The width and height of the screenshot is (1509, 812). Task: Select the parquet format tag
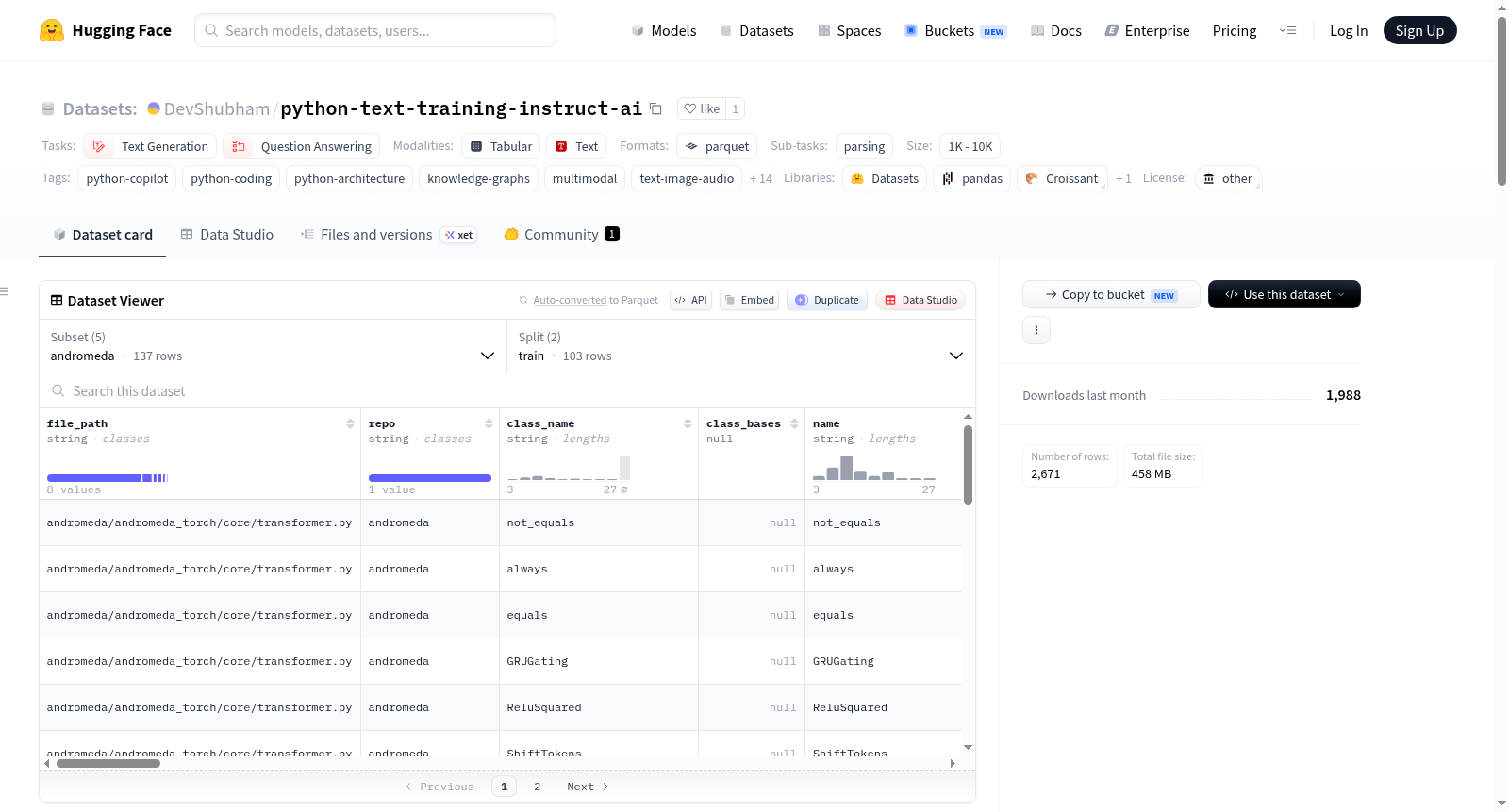(717, 146)
